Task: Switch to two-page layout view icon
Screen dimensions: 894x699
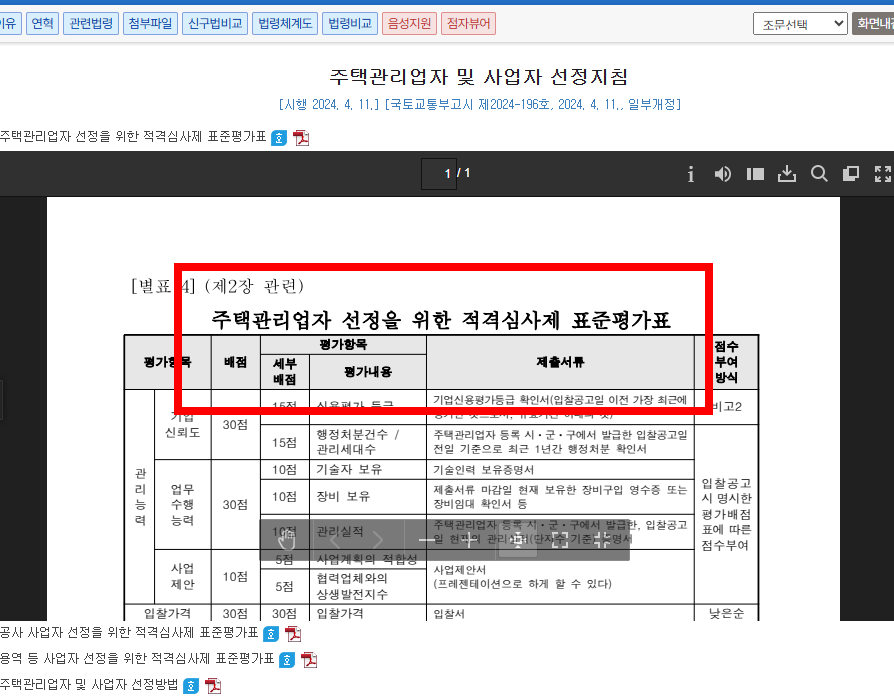Action: pos(754,173)
